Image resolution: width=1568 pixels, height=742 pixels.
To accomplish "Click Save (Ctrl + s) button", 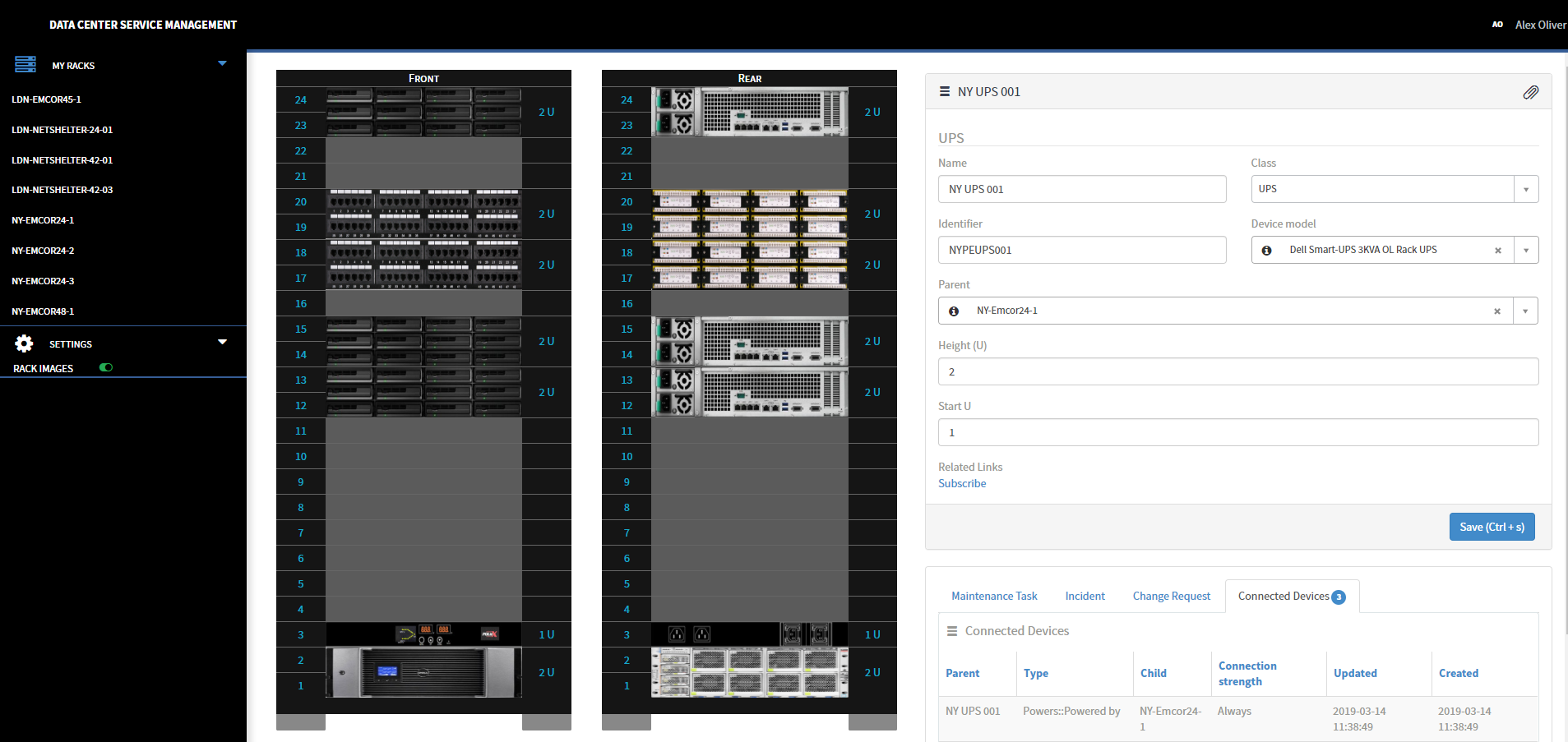I will (1492, 527).
